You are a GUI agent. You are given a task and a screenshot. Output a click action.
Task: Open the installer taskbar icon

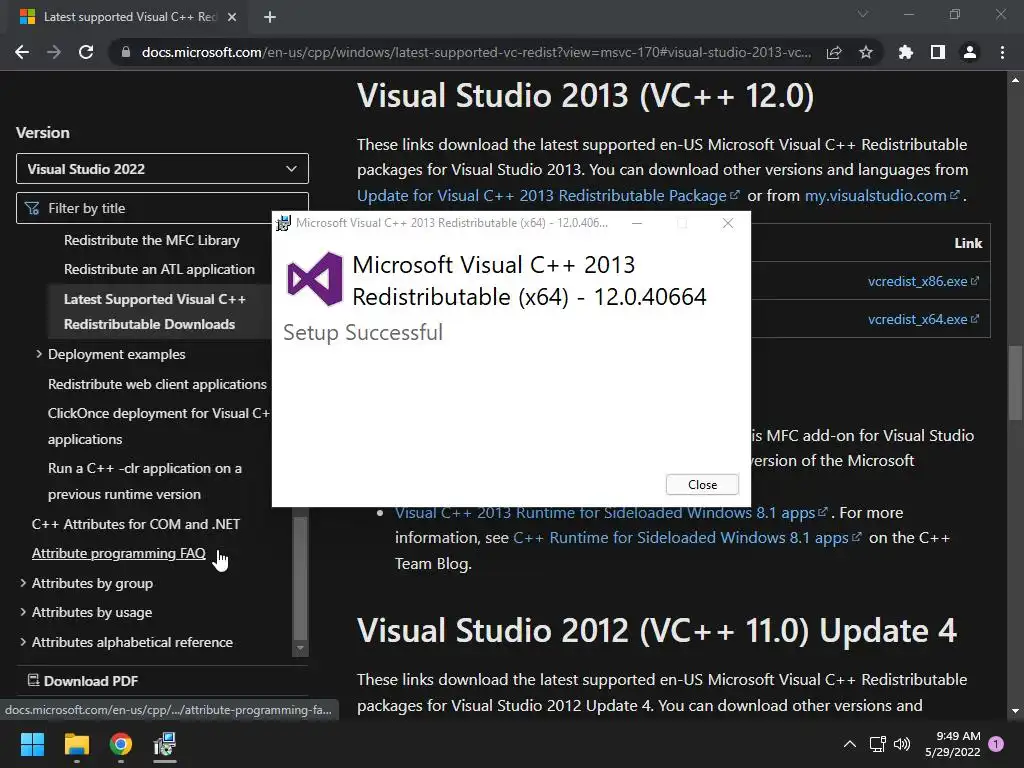click(165, 744)
